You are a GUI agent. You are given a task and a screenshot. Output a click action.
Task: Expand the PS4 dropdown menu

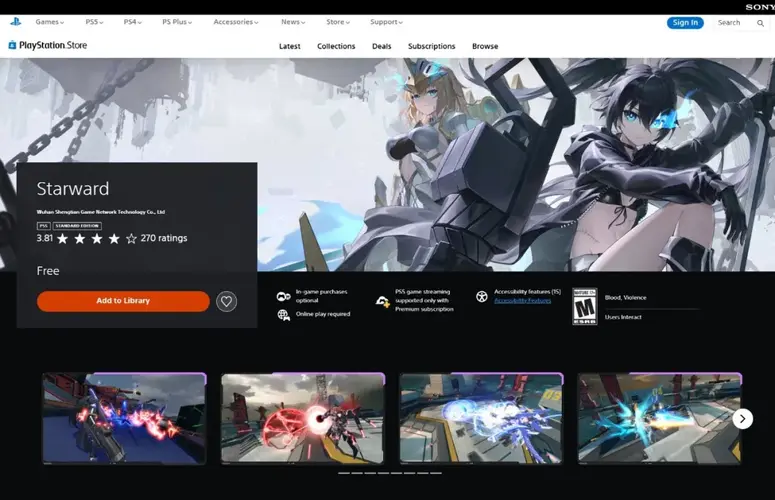[132, 22]
